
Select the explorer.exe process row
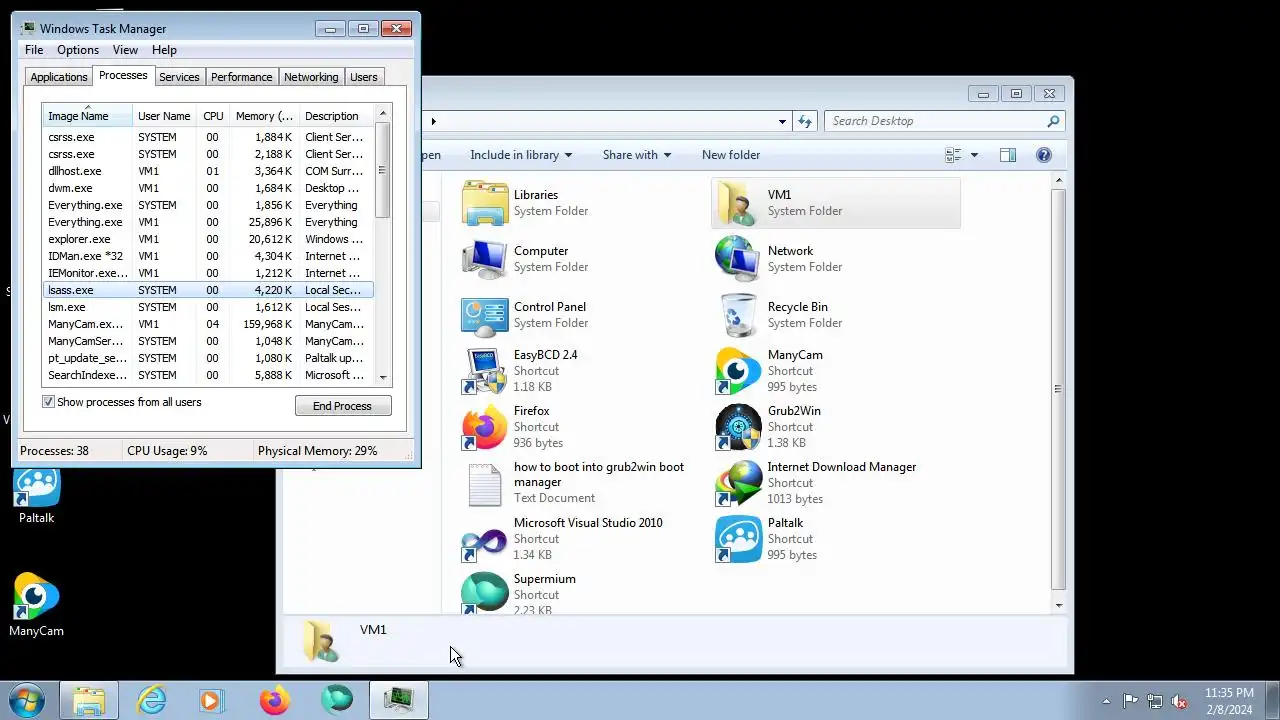coord(208,239)
